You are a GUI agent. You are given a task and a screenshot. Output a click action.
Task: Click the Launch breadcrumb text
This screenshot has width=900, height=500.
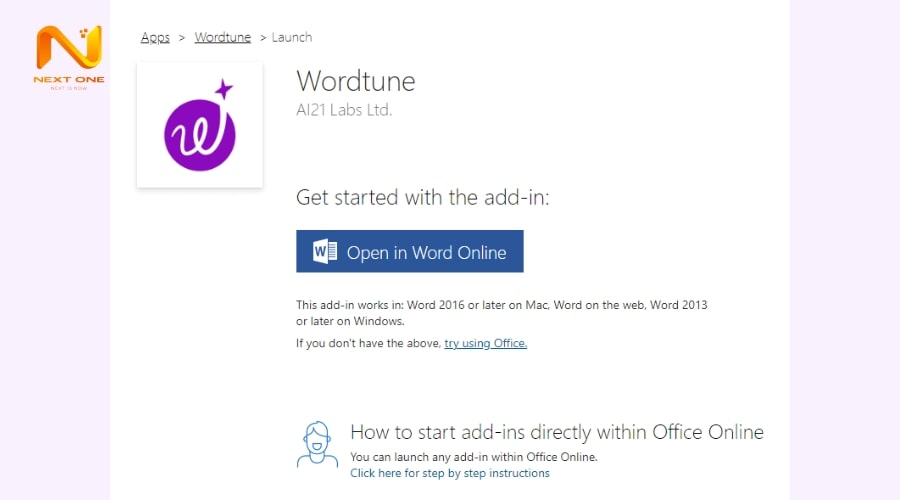pos(292,37)
